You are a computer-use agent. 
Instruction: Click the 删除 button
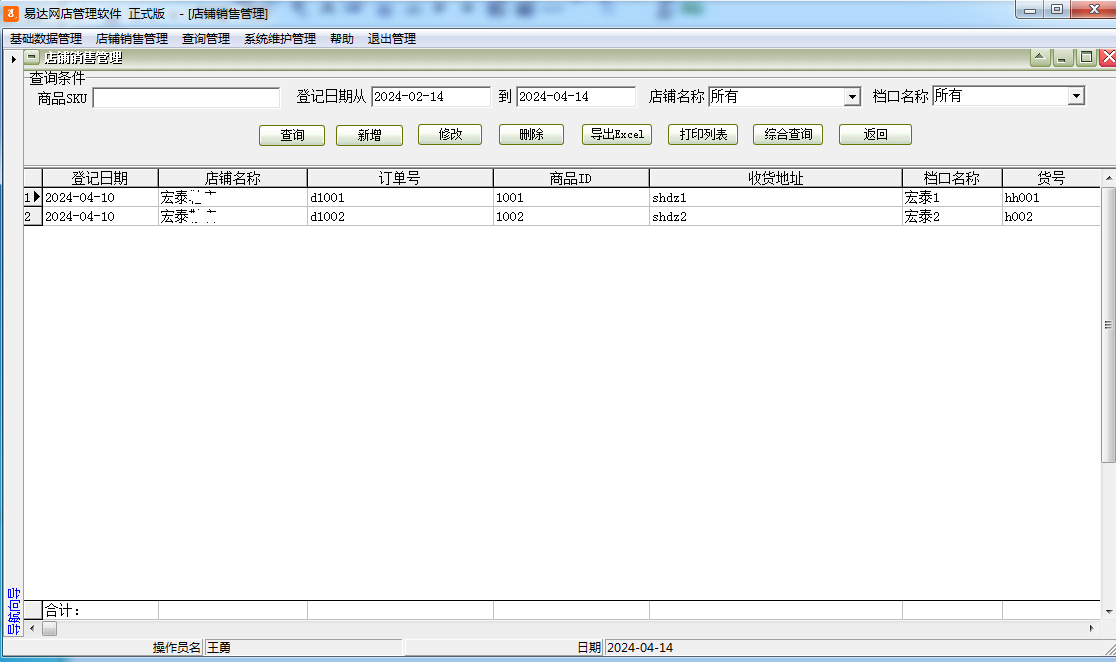pyautogui.click(x=532, y=135)
